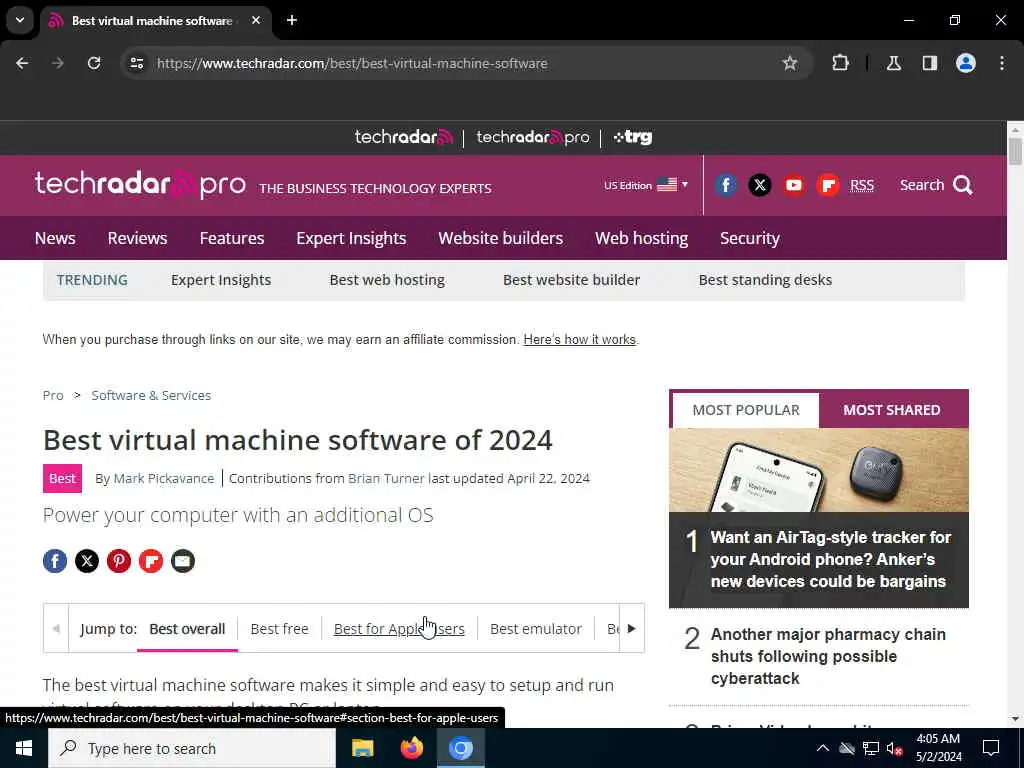Click the page vertical scrollbar thumb
Screen dimensions: 1024x768
(x=1015, y=151)
